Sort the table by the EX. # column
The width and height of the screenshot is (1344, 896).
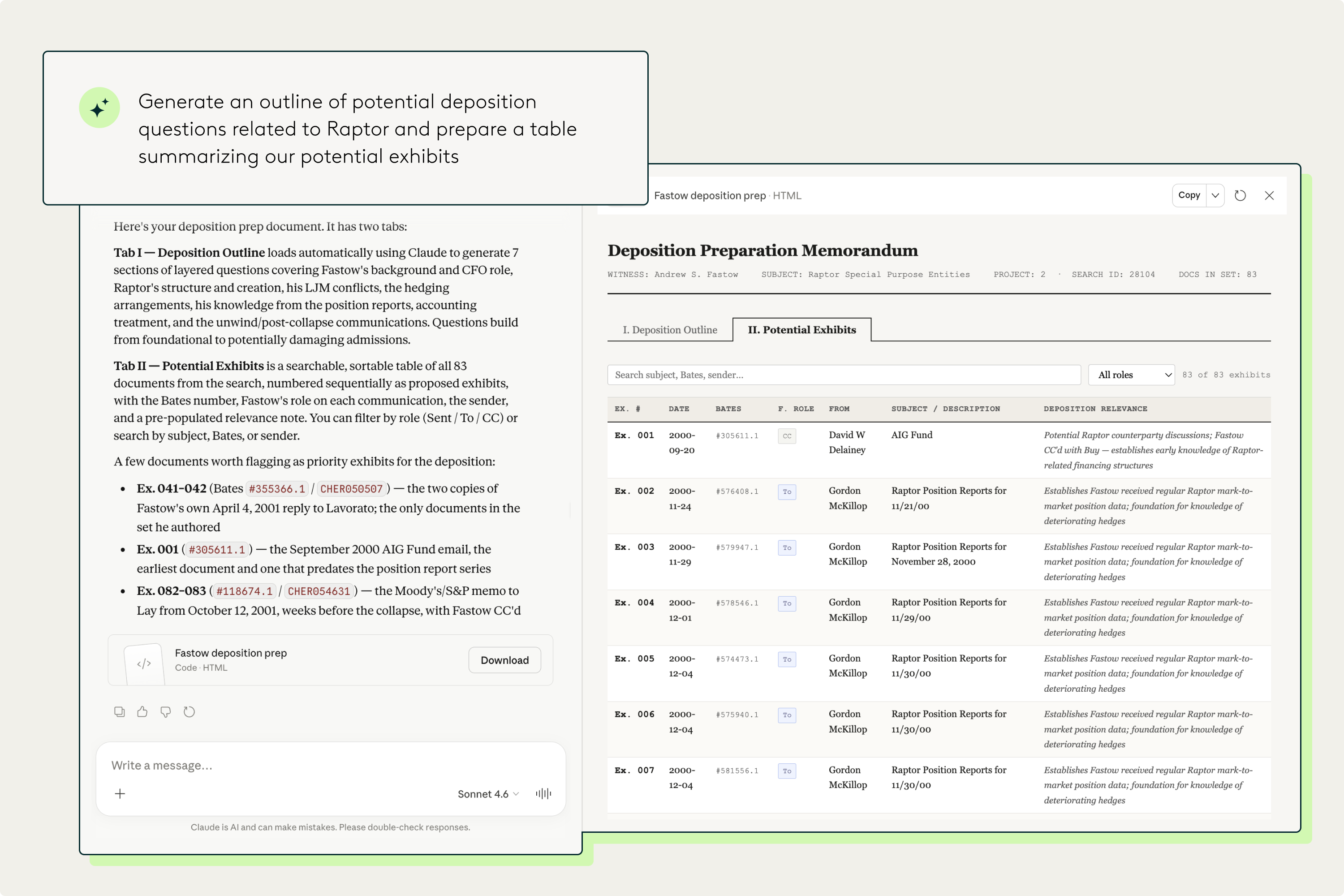pos(628,409)
